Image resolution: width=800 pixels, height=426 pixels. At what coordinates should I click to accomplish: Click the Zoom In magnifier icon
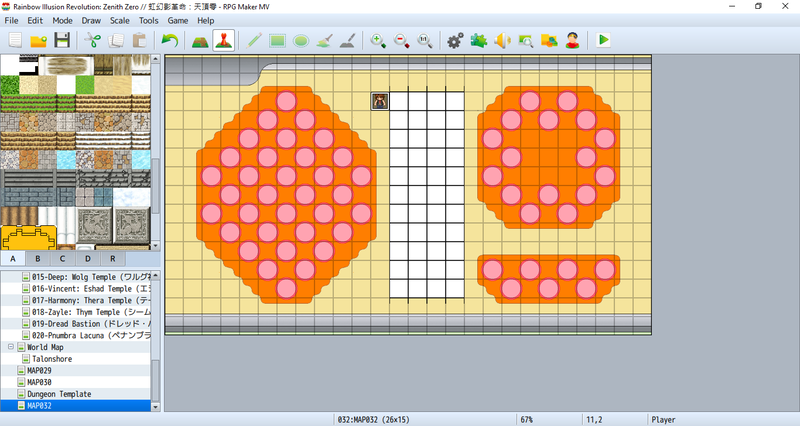[378, 41]
